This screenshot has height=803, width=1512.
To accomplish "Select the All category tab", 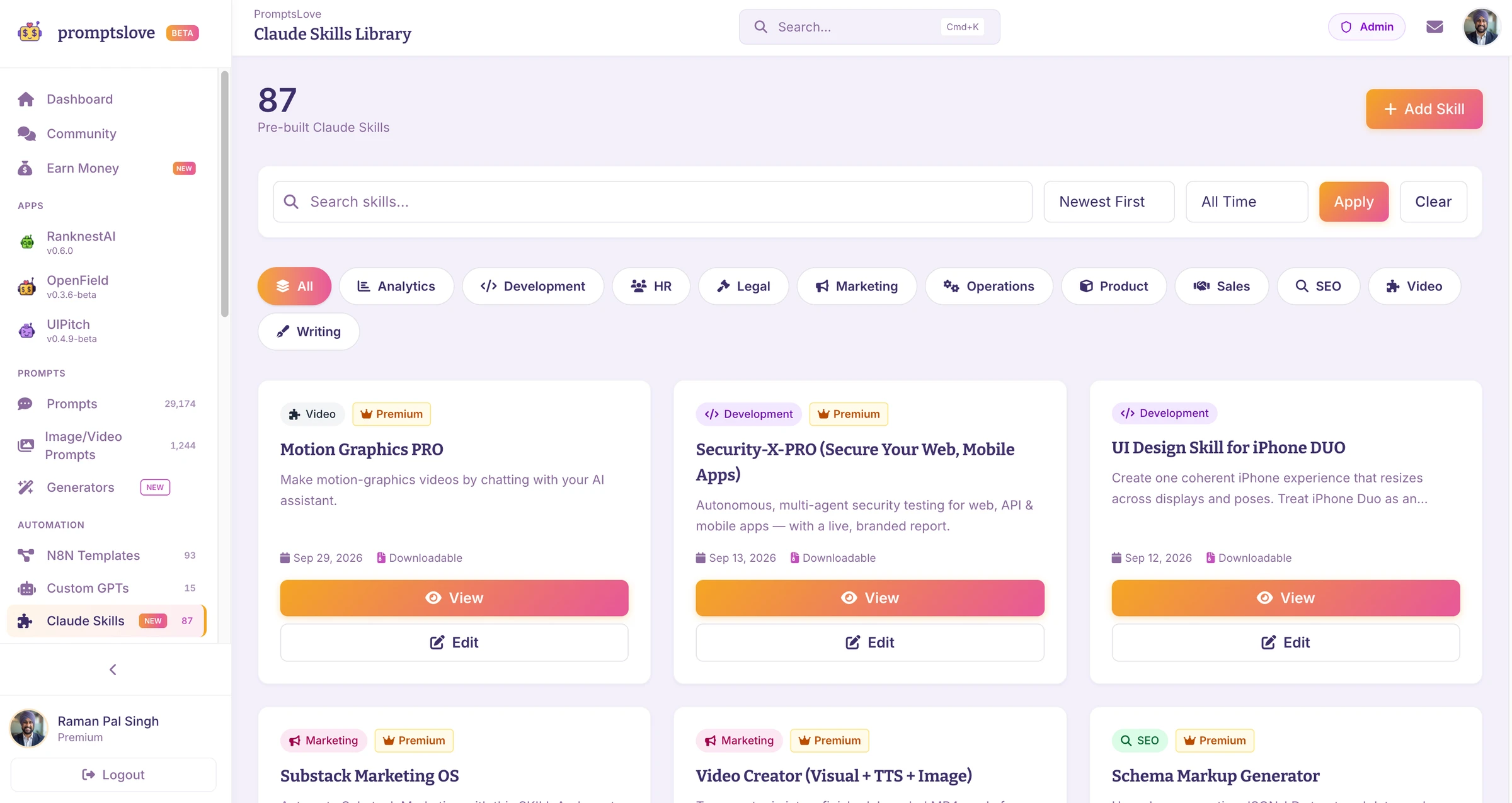I will [294, 286].
